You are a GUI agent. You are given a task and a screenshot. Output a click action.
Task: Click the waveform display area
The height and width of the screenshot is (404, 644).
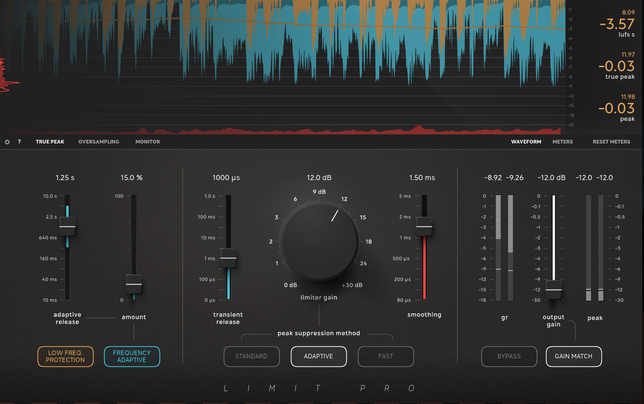point(283,67)
